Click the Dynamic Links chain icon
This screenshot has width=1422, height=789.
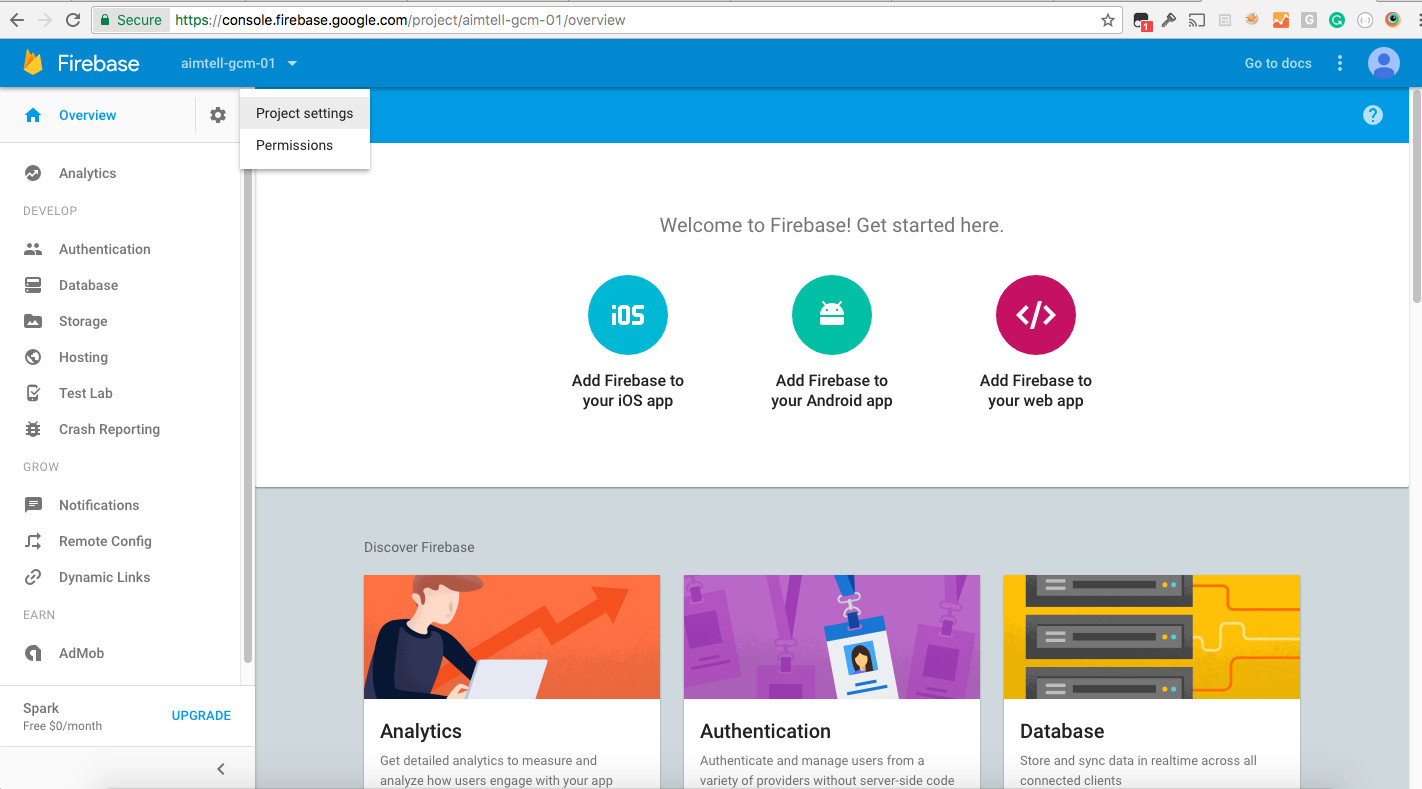point(33,577)
